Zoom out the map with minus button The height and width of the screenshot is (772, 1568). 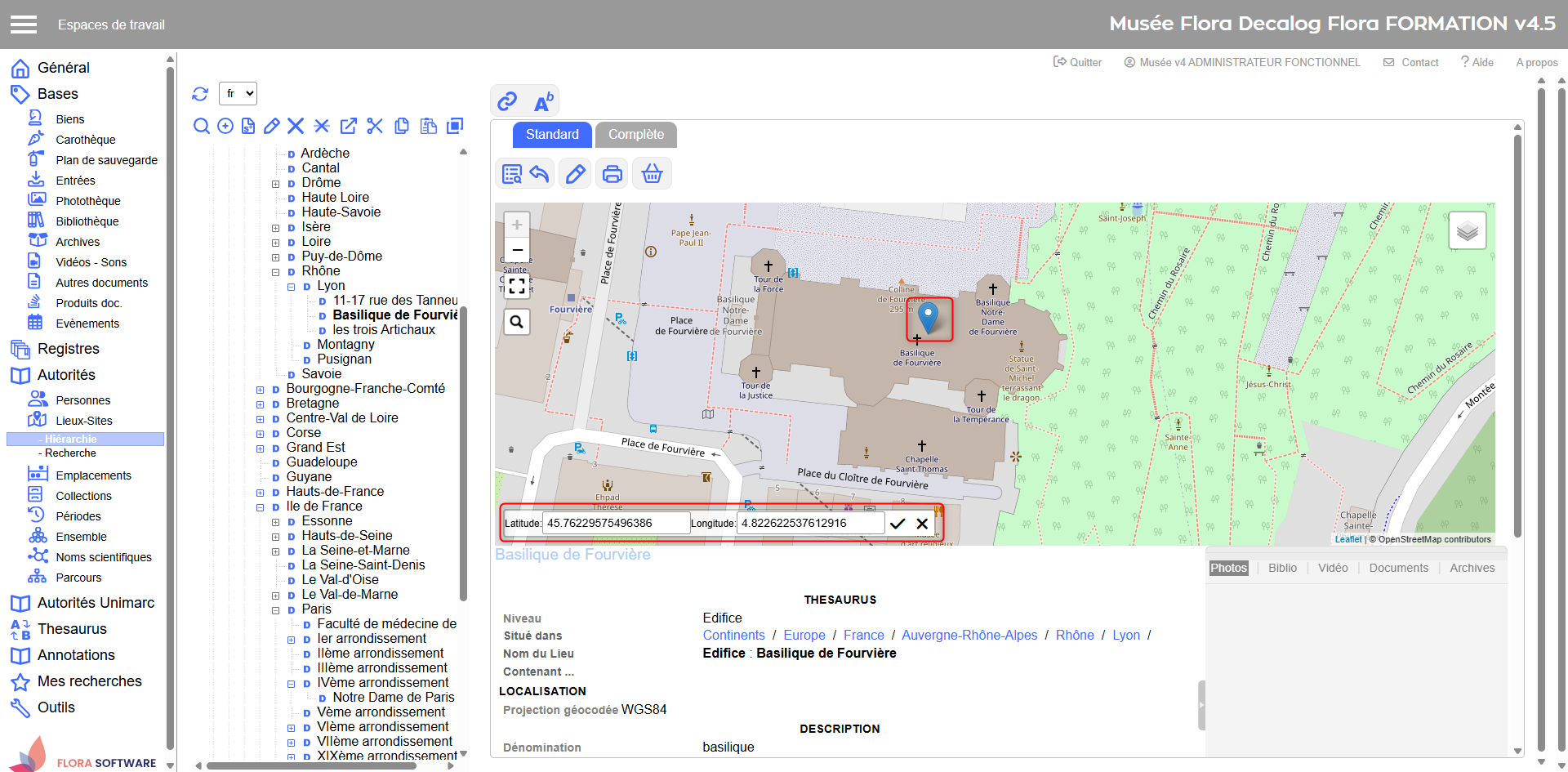(517, 250)
